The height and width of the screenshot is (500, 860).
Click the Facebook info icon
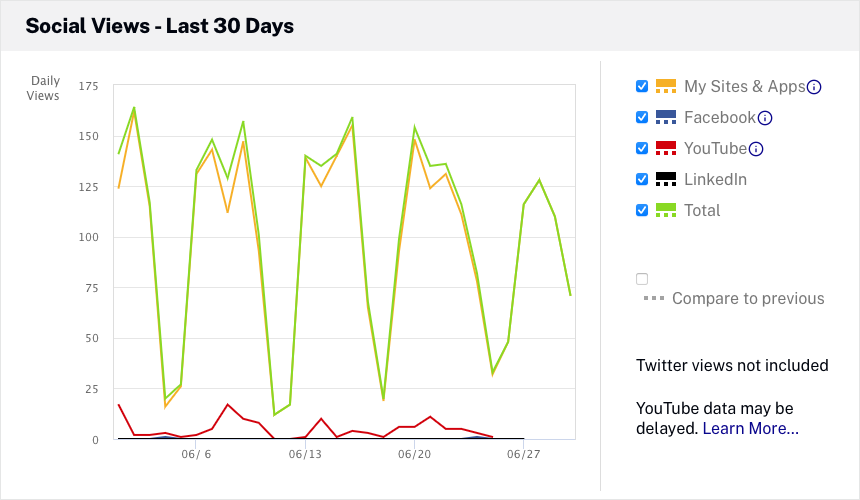point(765,118)
